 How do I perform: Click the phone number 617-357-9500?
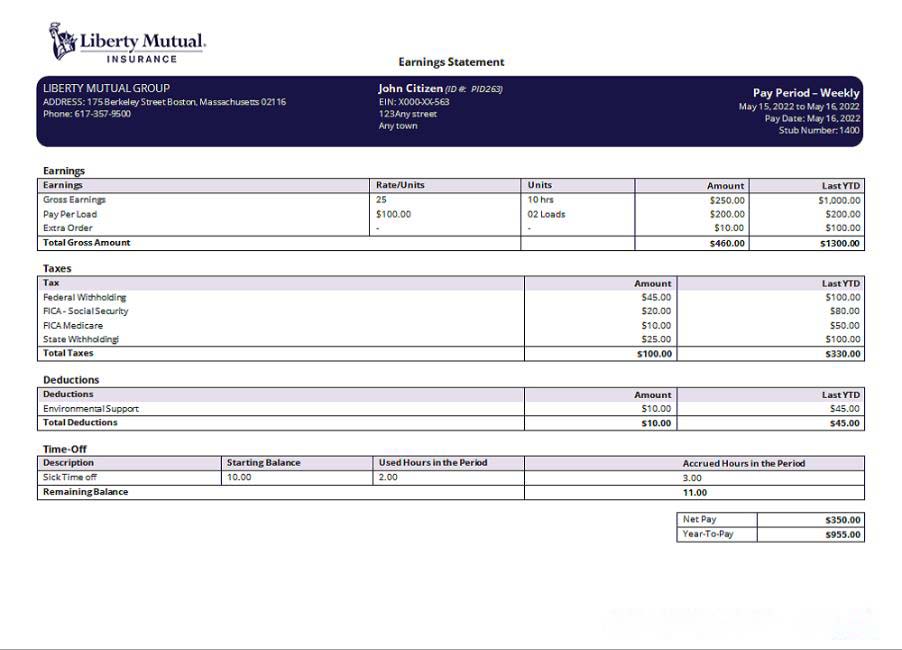tap(87, 114)
